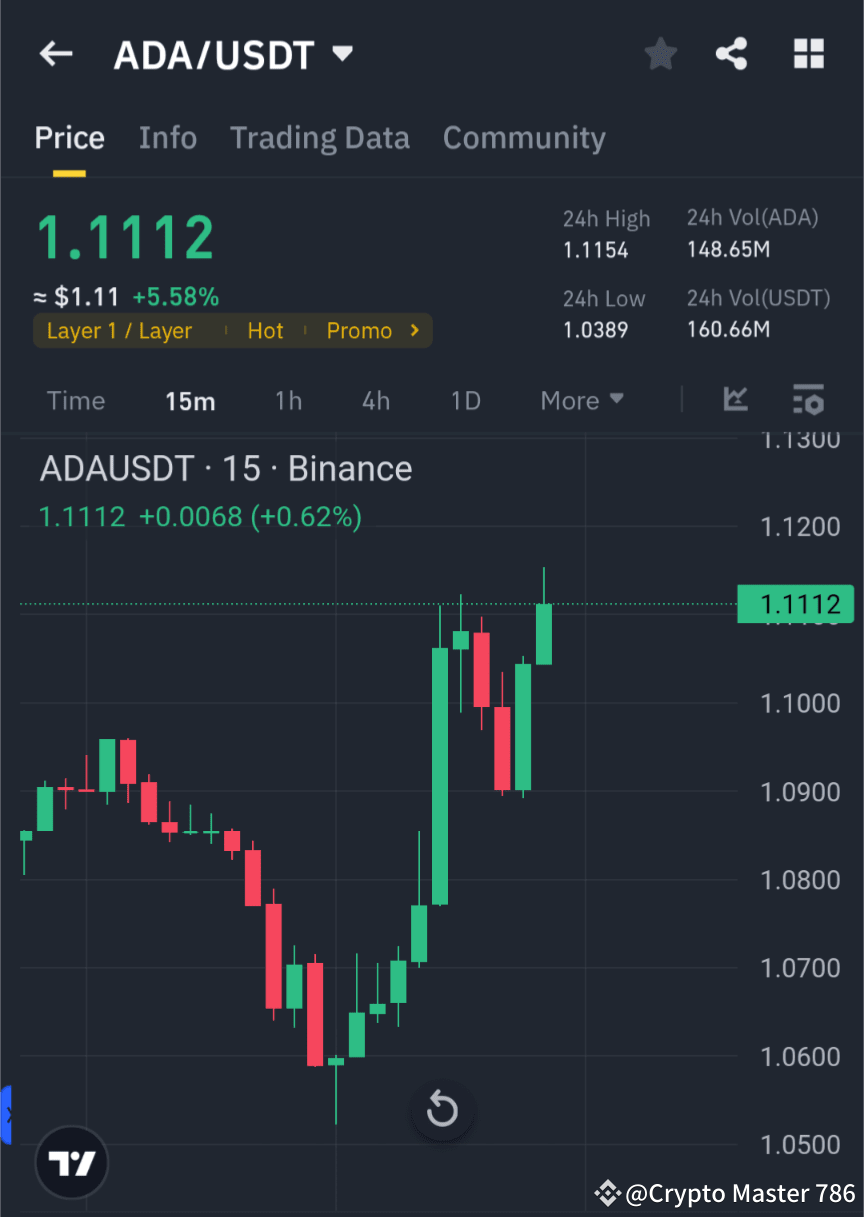The width and height of the screenshot is (864, 1217).
Task: Tap the back arrow to exit the chart
Action: [55, 54]
